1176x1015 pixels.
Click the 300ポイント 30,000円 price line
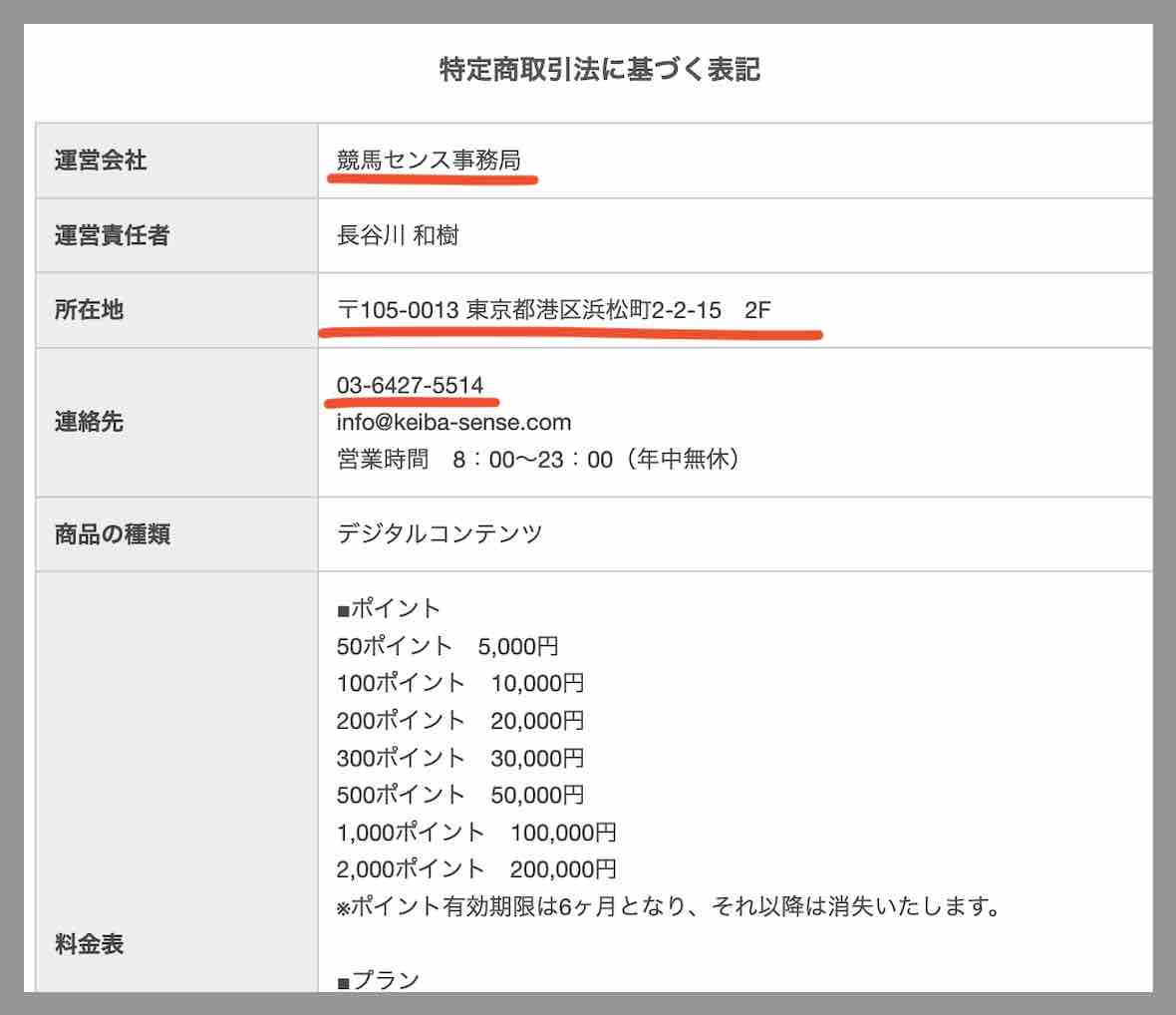tap(459, 758)
